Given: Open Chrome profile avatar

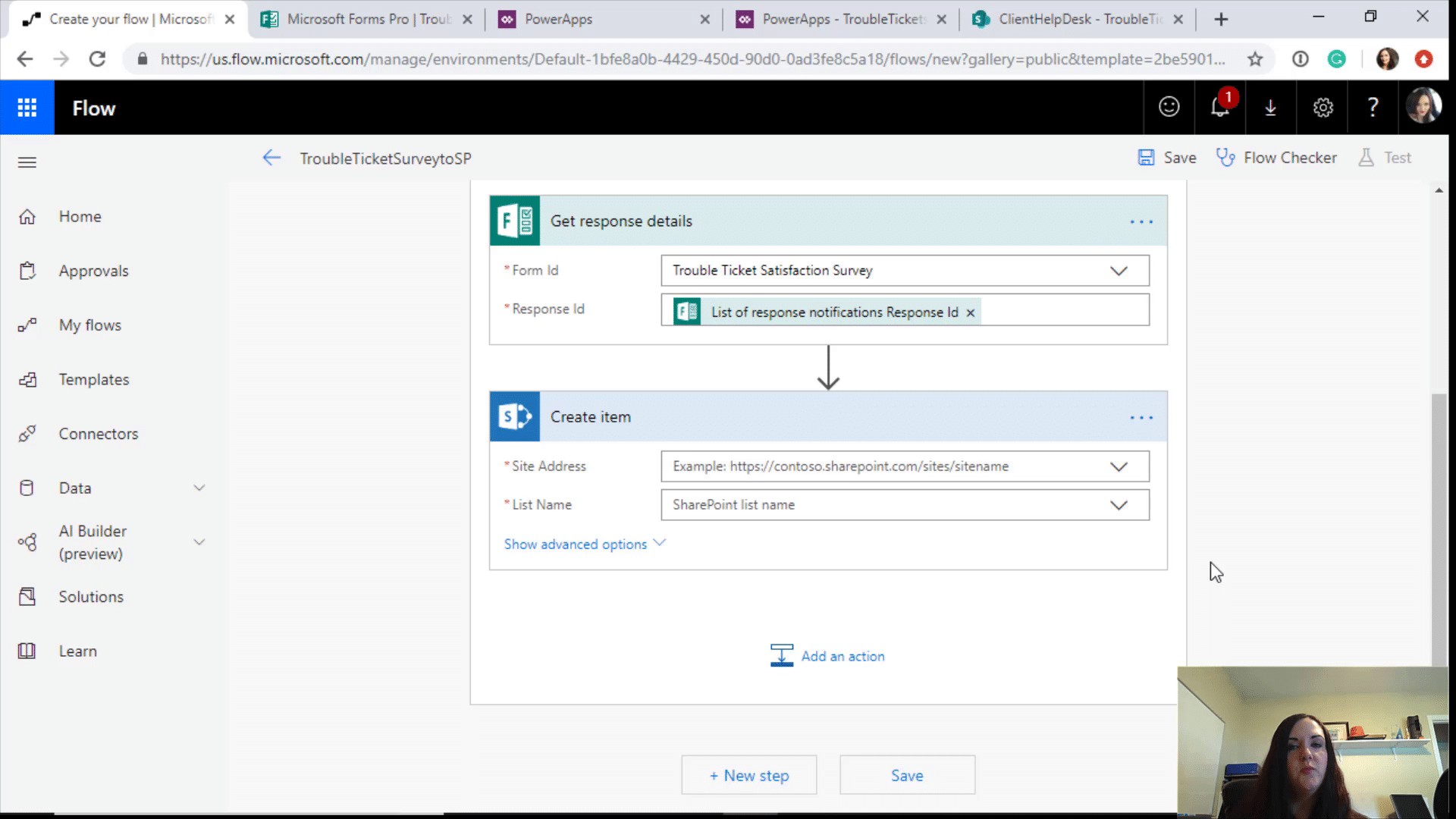Looking at the screenshot, I should (1387, 59).
